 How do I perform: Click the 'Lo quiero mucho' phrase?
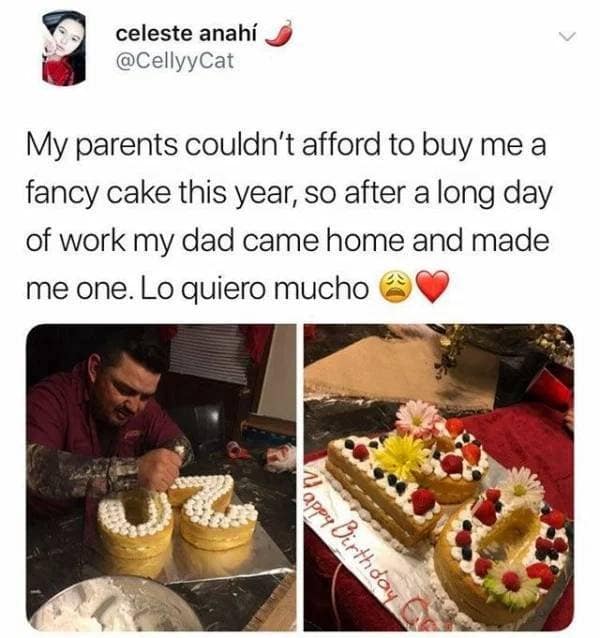(255, 288)
